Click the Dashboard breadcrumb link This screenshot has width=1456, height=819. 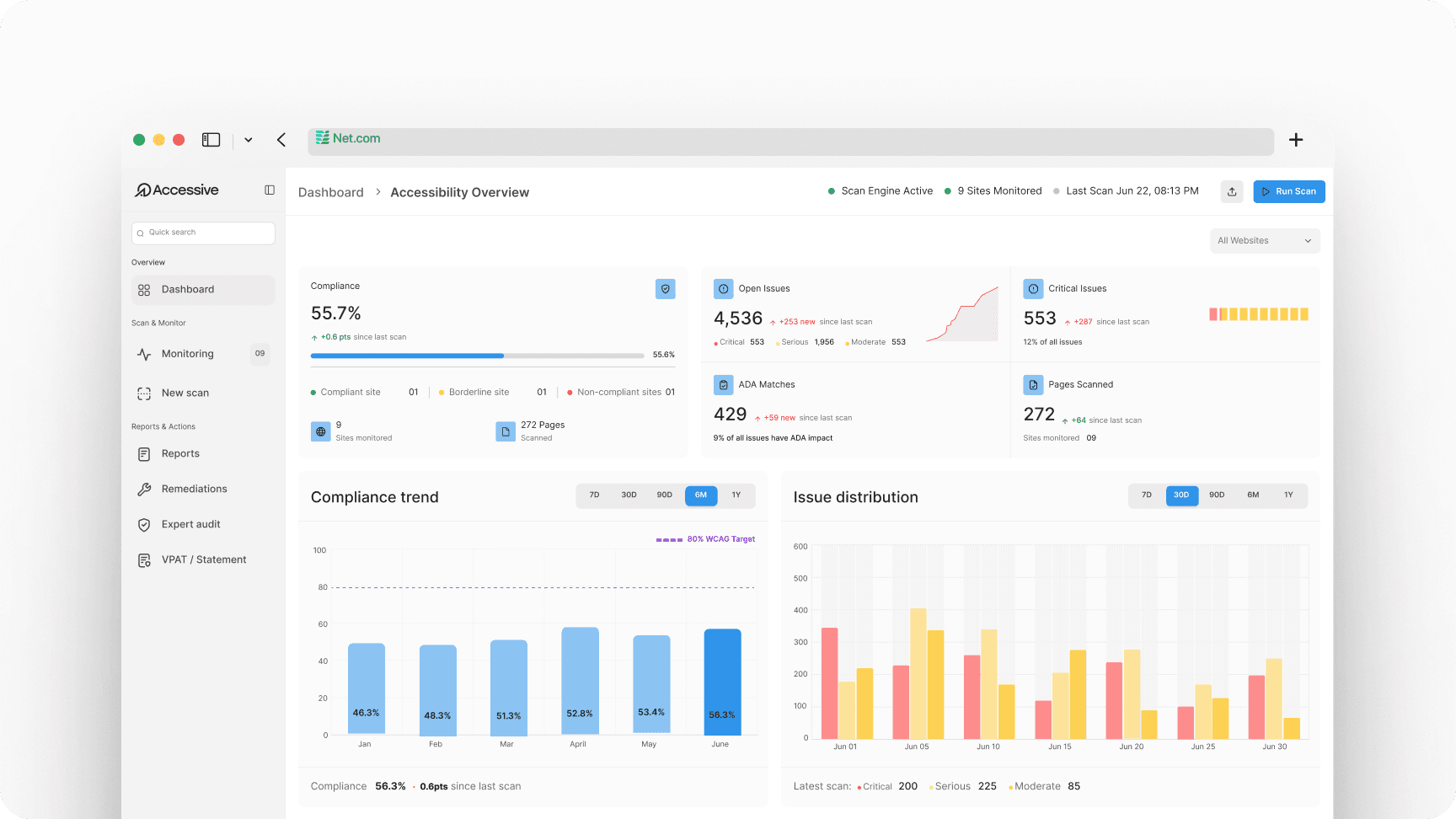331,193
